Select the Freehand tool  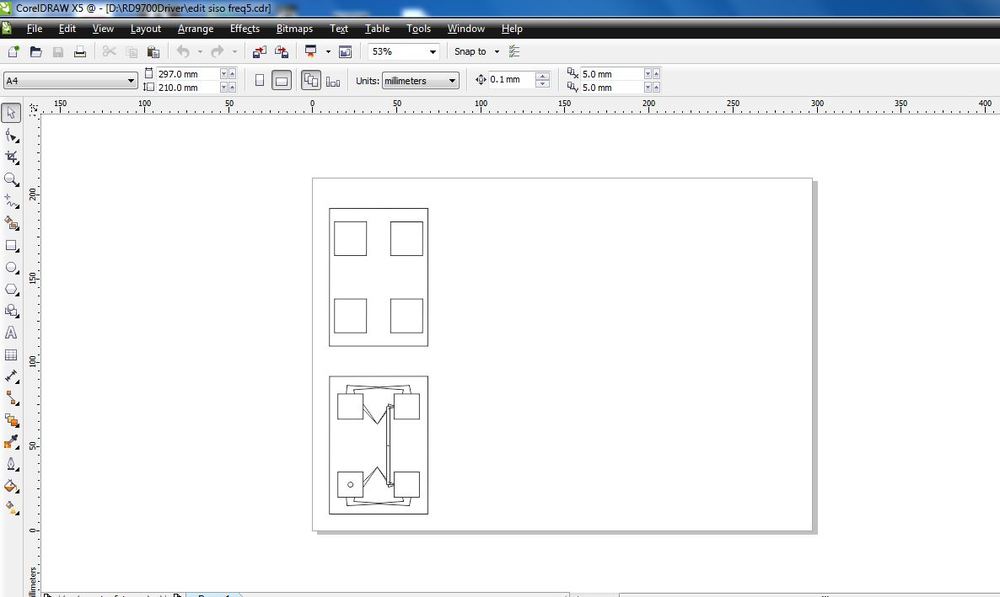click(11, 201)
